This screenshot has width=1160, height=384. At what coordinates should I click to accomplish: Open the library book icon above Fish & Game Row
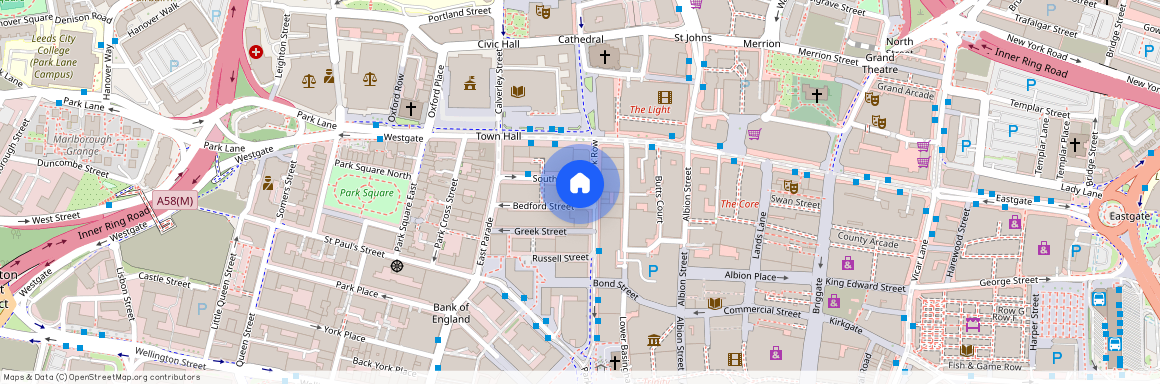[967, 349]
